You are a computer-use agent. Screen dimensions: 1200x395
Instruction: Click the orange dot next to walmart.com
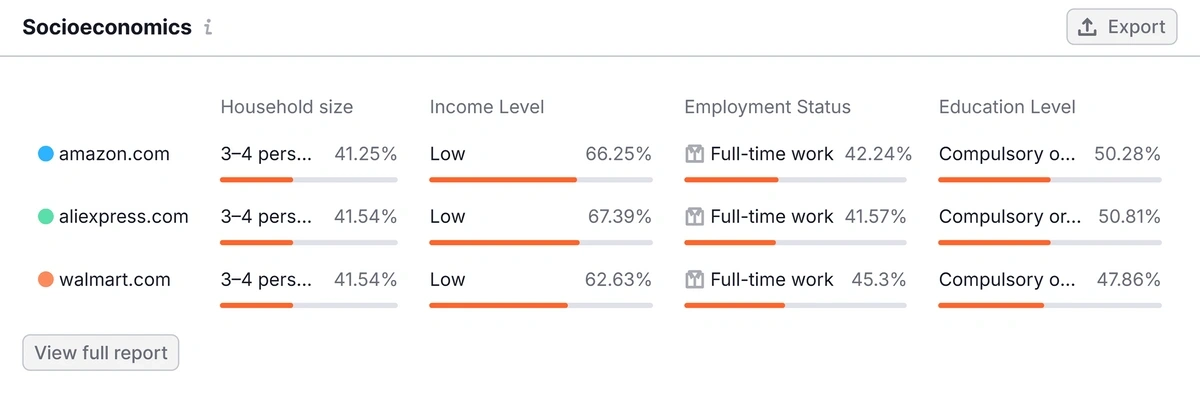[45, 280]
